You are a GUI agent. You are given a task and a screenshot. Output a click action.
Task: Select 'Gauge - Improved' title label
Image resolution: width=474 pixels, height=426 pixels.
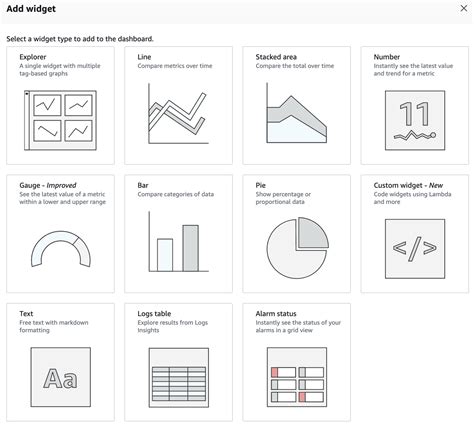(48, 185)
